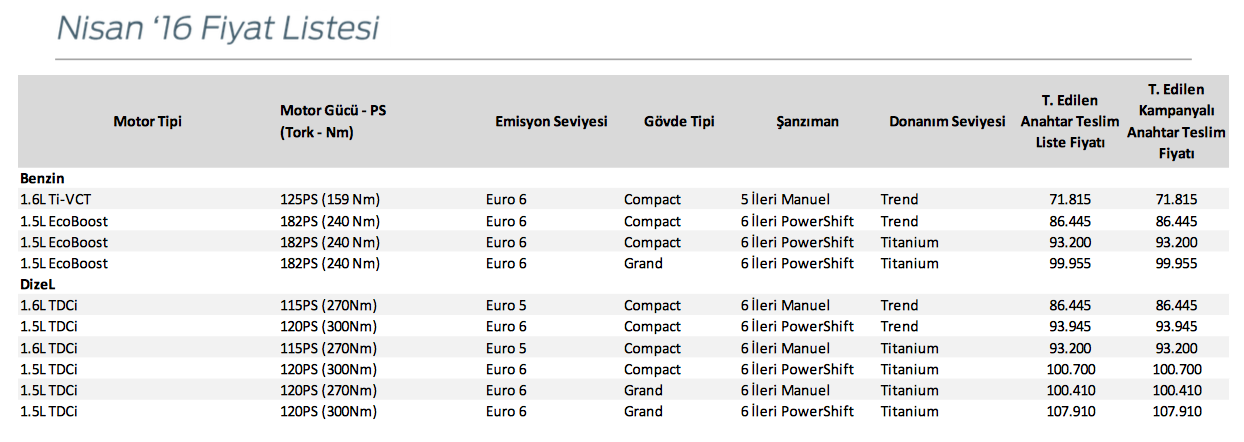Click the 'Motor Gücü - PS' column header
Viewport: 1244px width, 442px height.
(x=333, y=111)
